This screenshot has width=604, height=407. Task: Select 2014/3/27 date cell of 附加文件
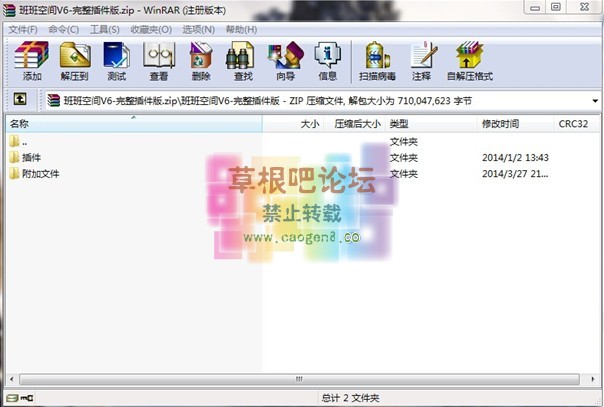click(515, 174)
